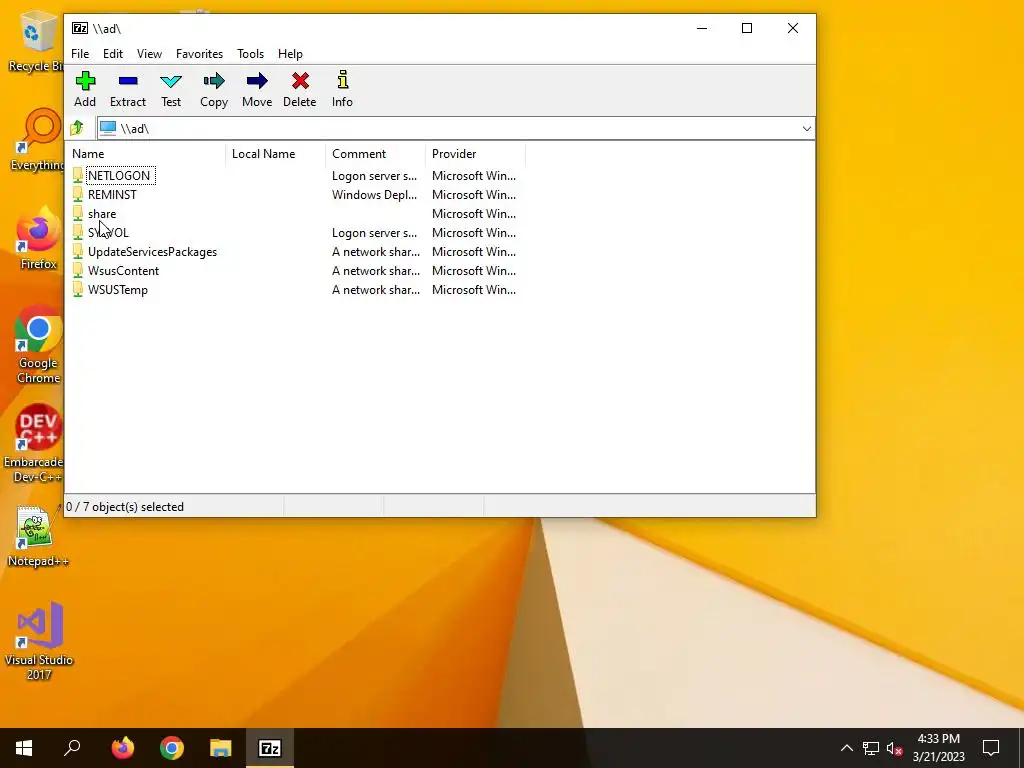Image resolution: width=1024 pixels, height=768 pixels.
Task: Sort by the Comment column header
Action: (376, 153)
